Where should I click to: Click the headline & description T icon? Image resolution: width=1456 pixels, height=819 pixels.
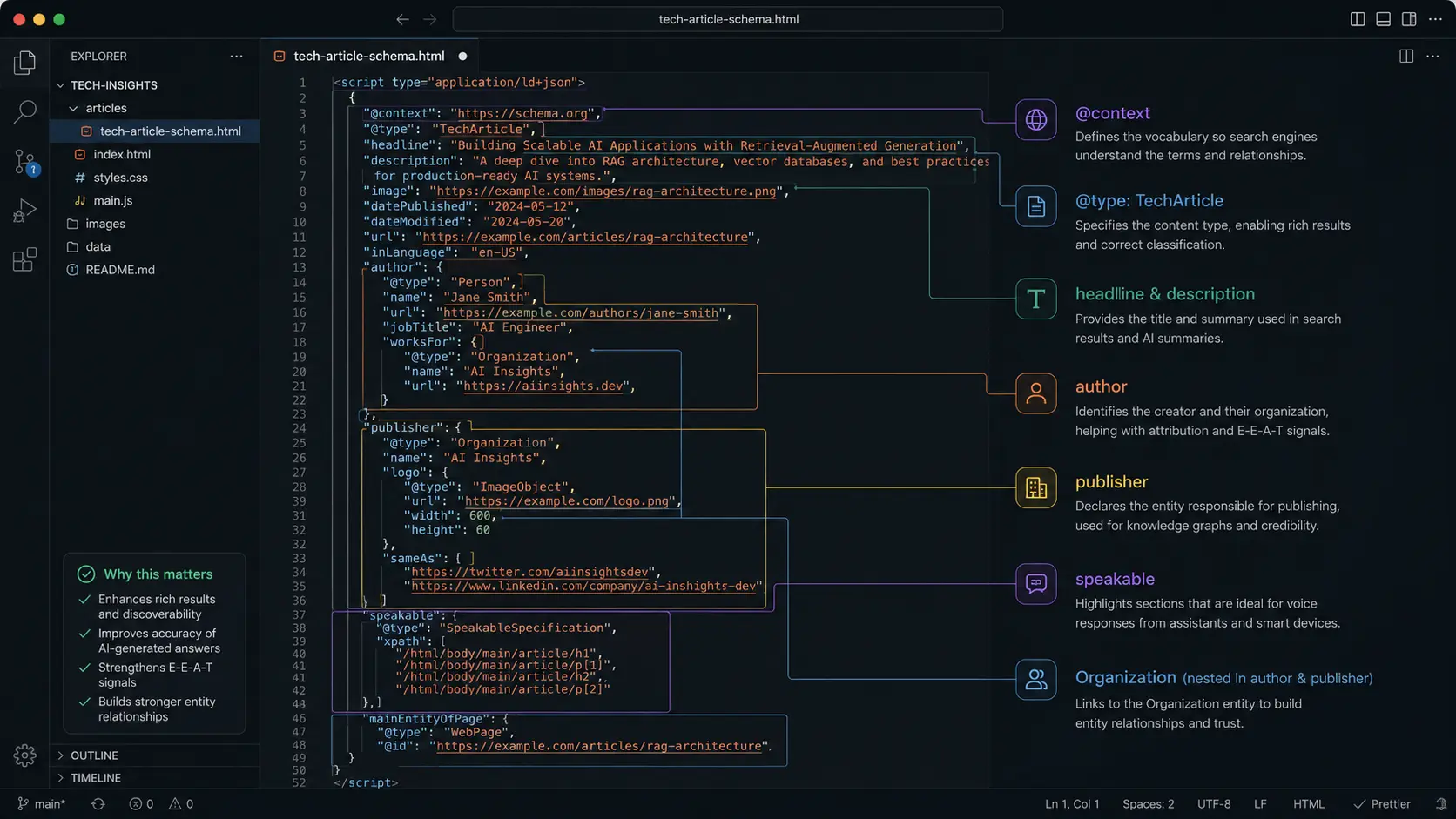[x=1035, y=299]
